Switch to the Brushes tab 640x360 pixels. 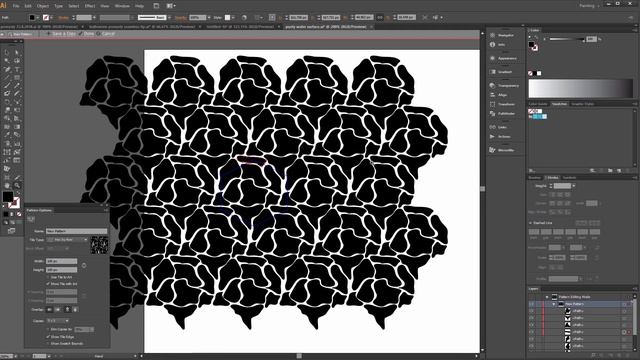[x=535, y=178]
